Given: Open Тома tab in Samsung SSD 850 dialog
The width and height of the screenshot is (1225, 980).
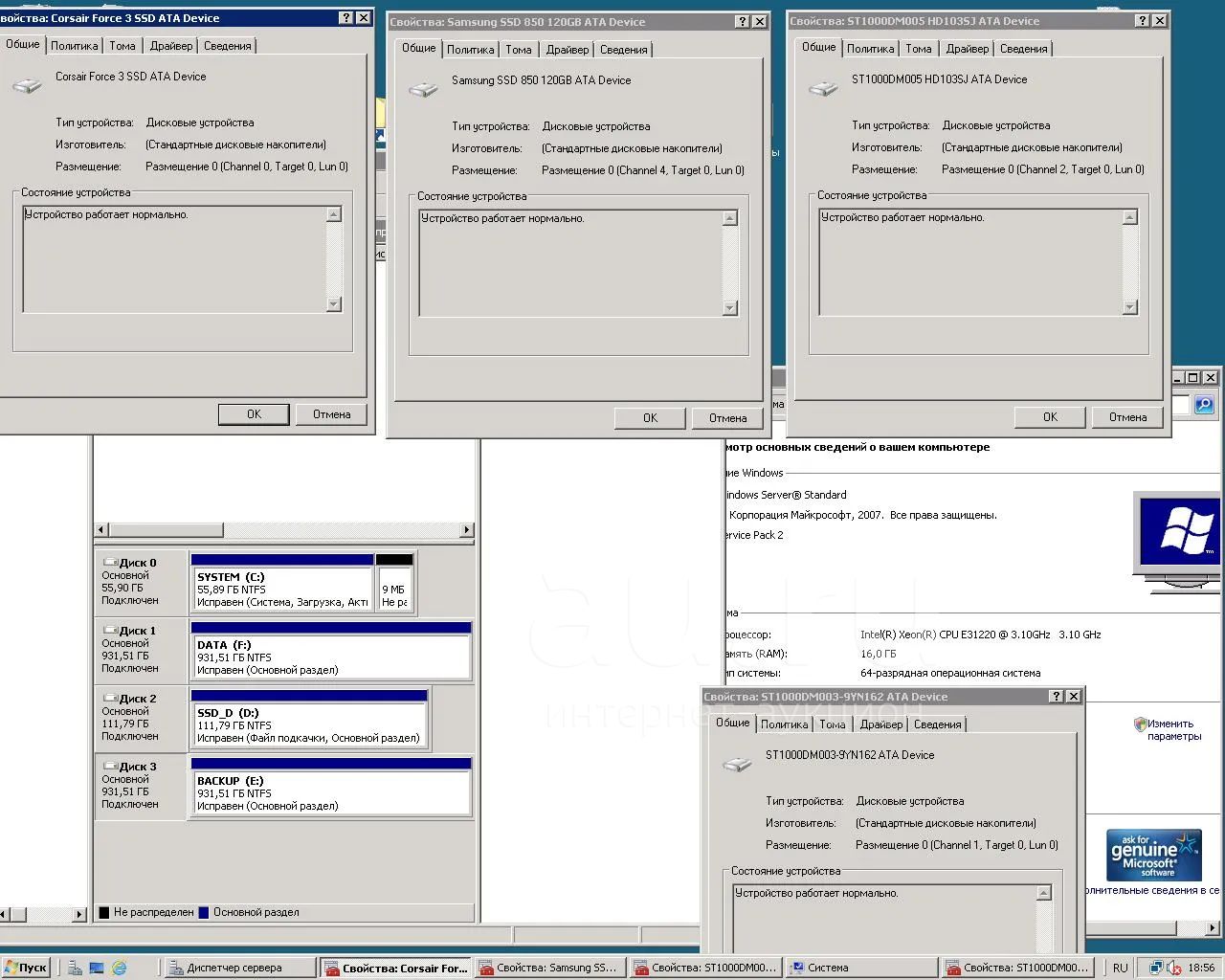Looking at the screenshot, I should pyautogui.click(x=519, y=49).
